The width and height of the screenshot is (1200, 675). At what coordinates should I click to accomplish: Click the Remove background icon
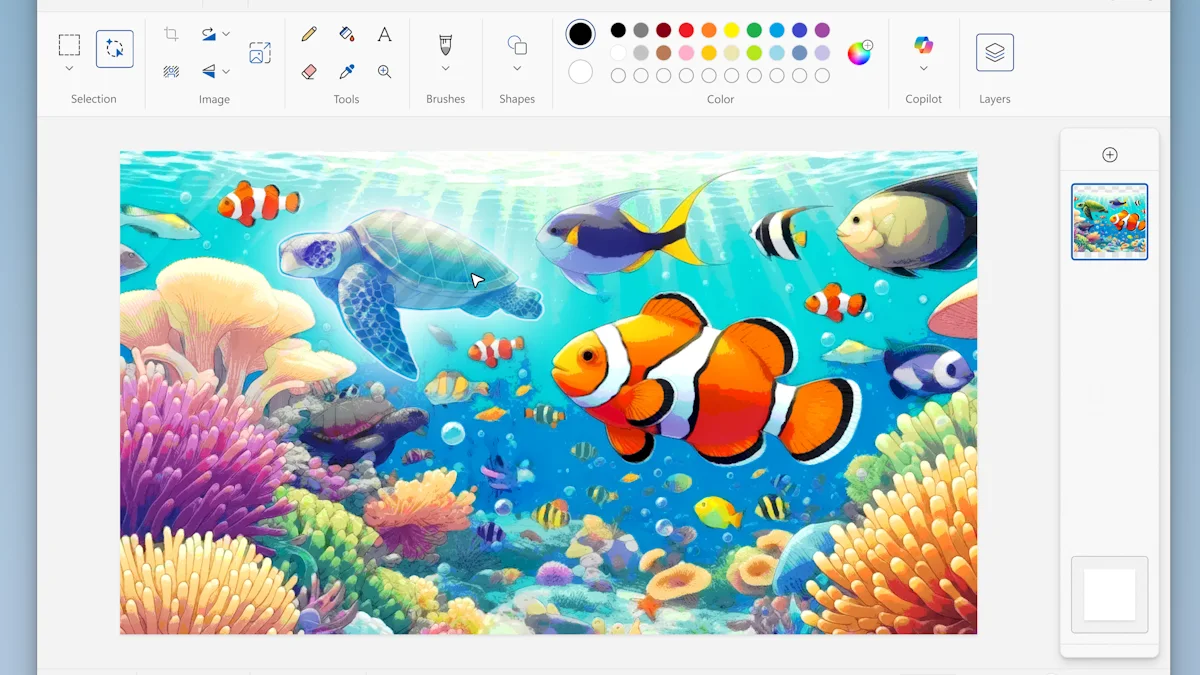[x=171, y=72]
